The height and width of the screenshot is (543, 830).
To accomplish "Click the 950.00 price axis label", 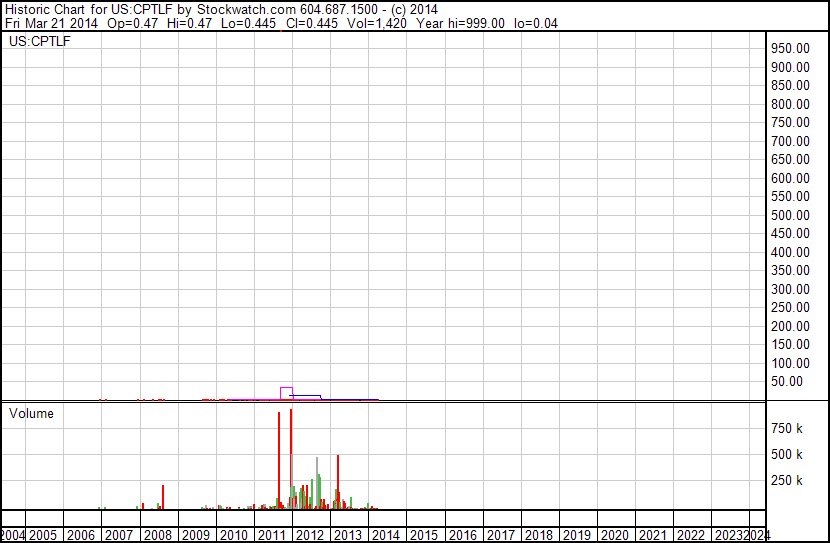I will [x=790, y=48].
